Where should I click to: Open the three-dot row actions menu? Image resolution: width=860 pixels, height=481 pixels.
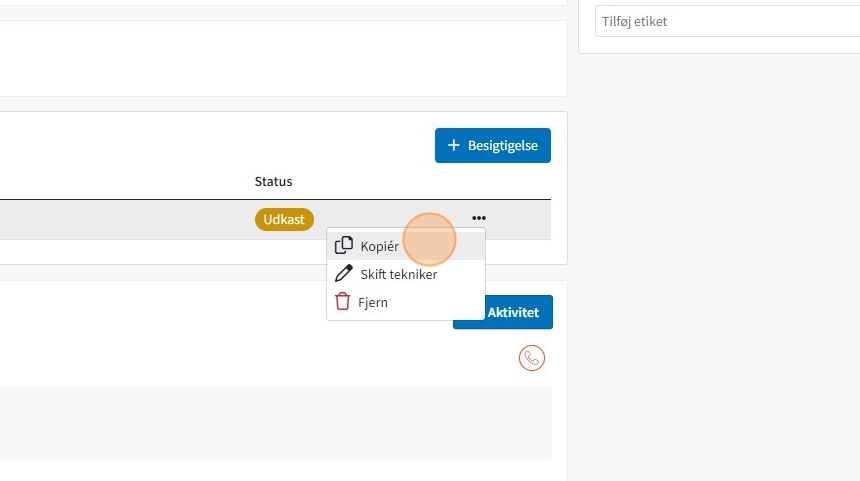[479, 218]
